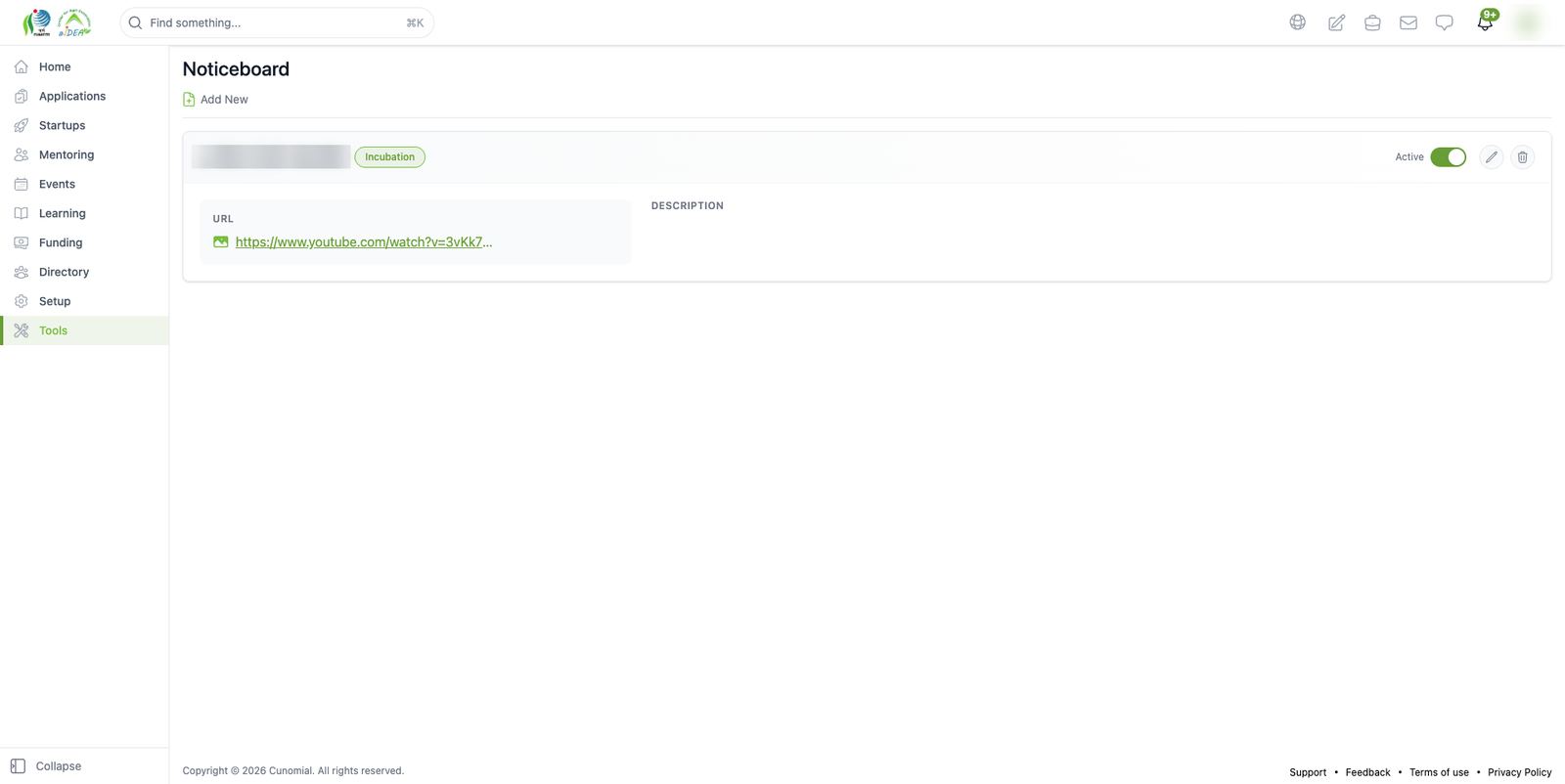The height and width of the screenshot is (784, 1565).
Task: Click the globe icon in the top bar
Action: [1297, 22]
